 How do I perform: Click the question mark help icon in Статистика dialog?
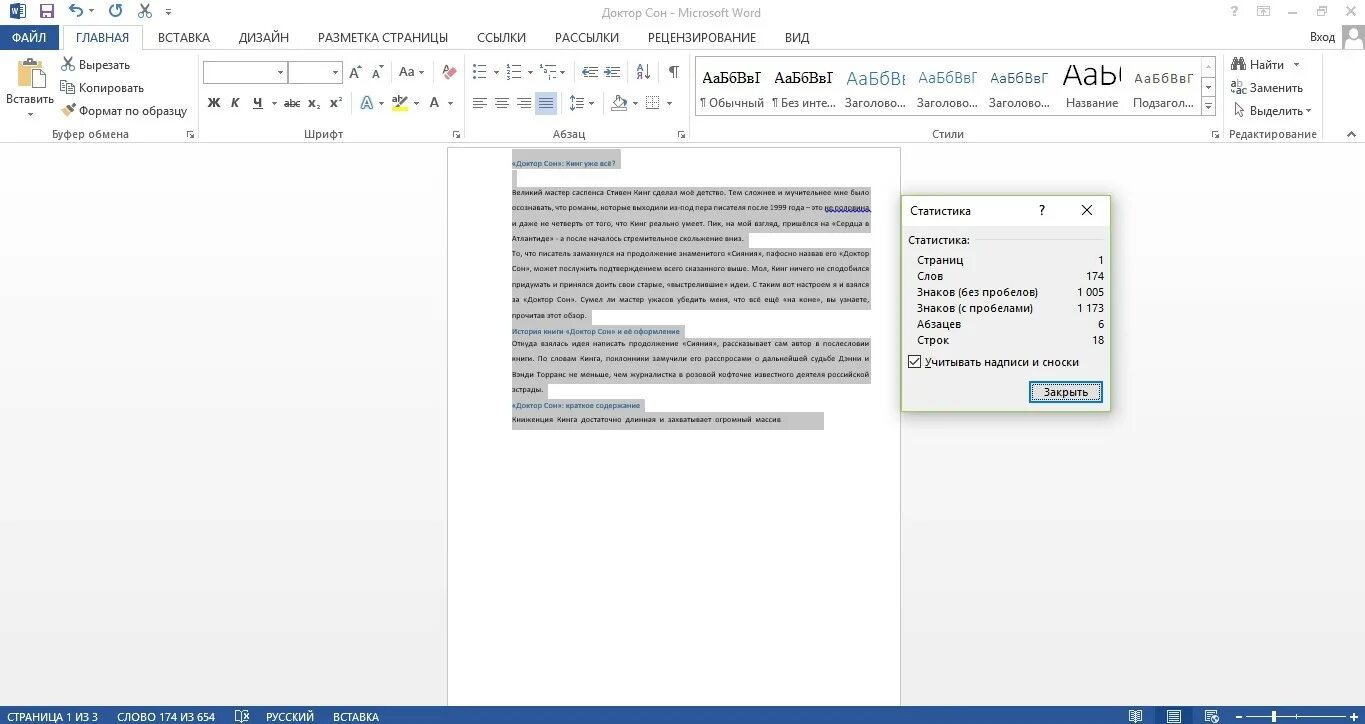tap(1042, 210)
